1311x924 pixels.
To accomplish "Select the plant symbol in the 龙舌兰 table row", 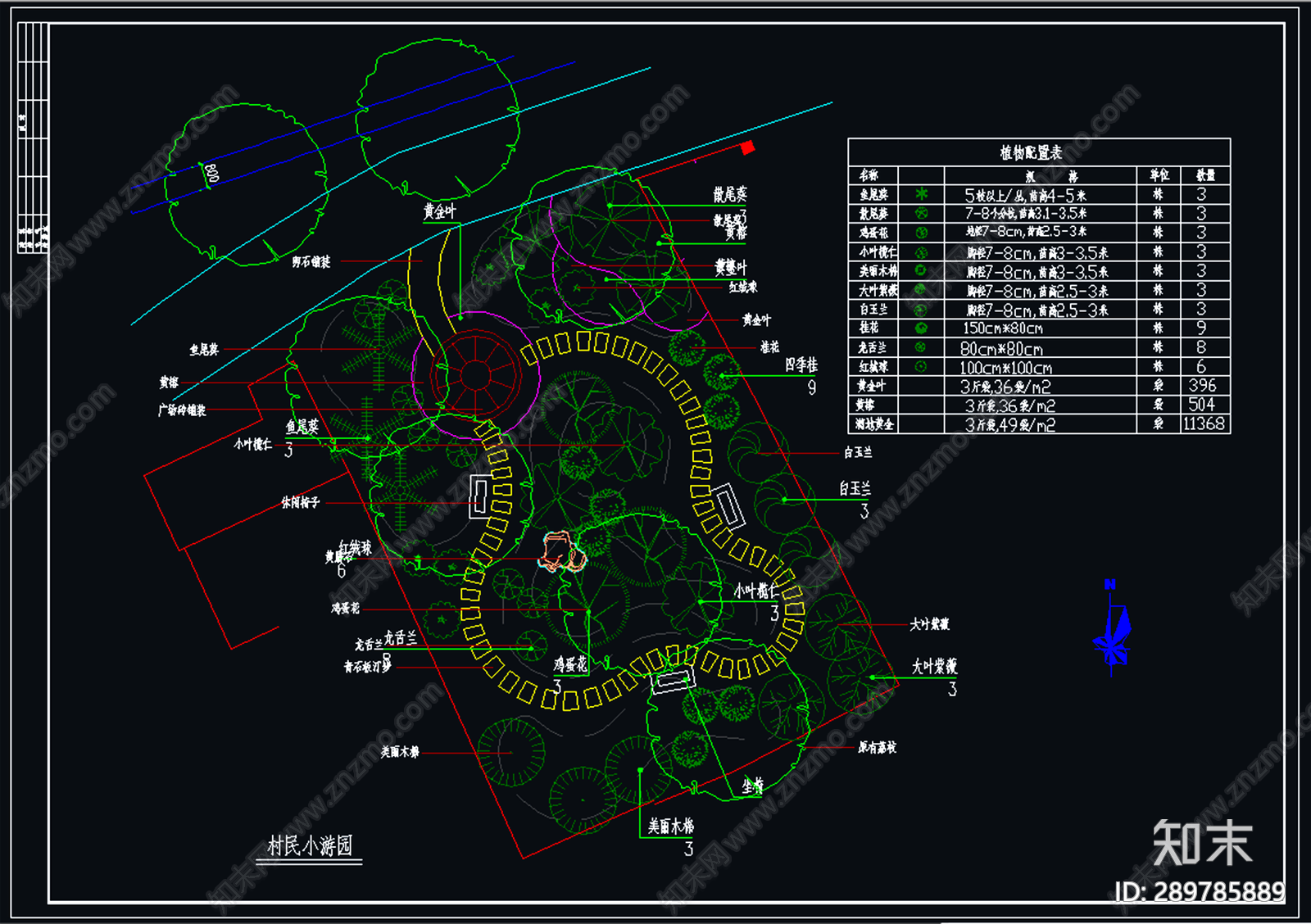I will point(922,347).
